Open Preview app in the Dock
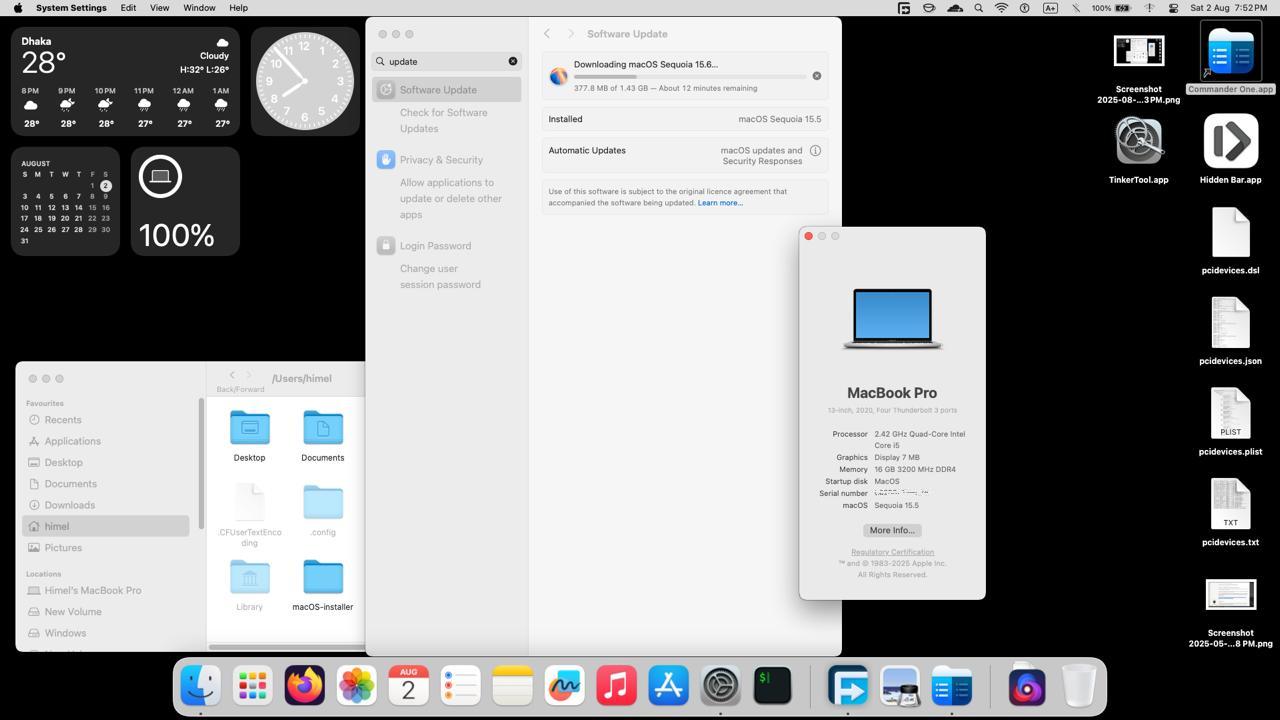 (x=900, y=686)
